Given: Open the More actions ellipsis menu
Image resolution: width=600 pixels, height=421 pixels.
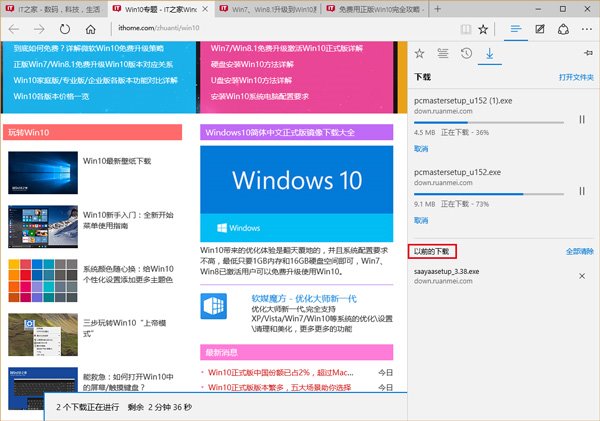Looking at the screenshot, I should coord(586,30).
